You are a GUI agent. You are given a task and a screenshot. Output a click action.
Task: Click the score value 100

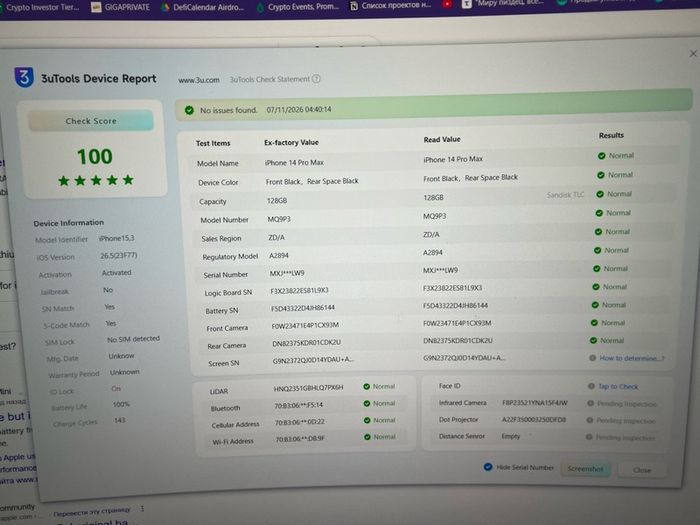click(x=95, y=157)
